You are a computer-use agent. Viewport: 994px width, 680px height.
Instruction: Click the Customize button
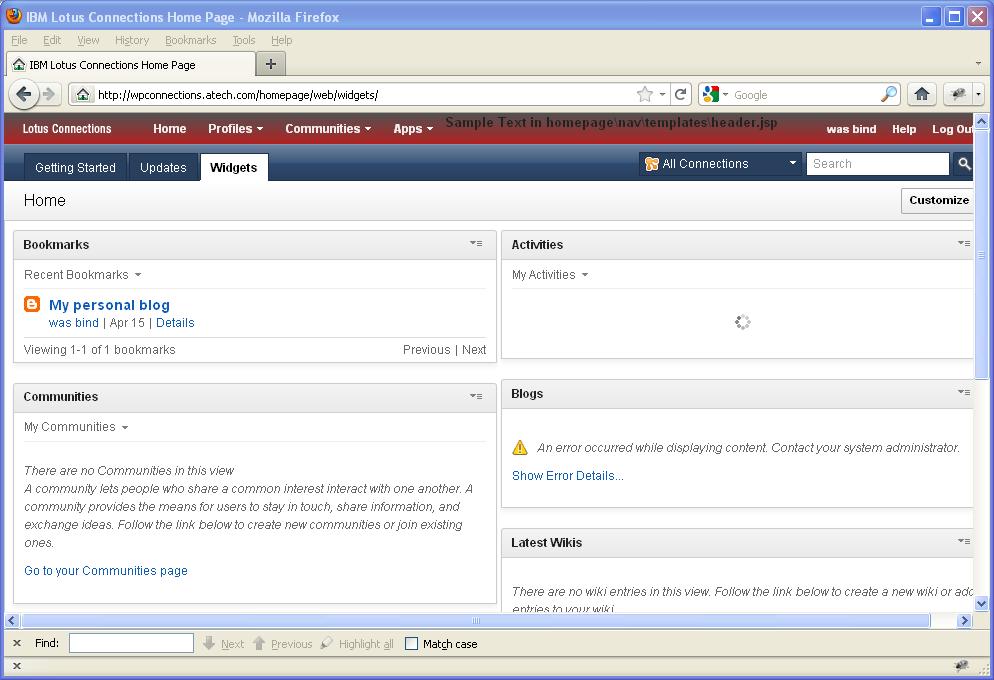[938, 200]
